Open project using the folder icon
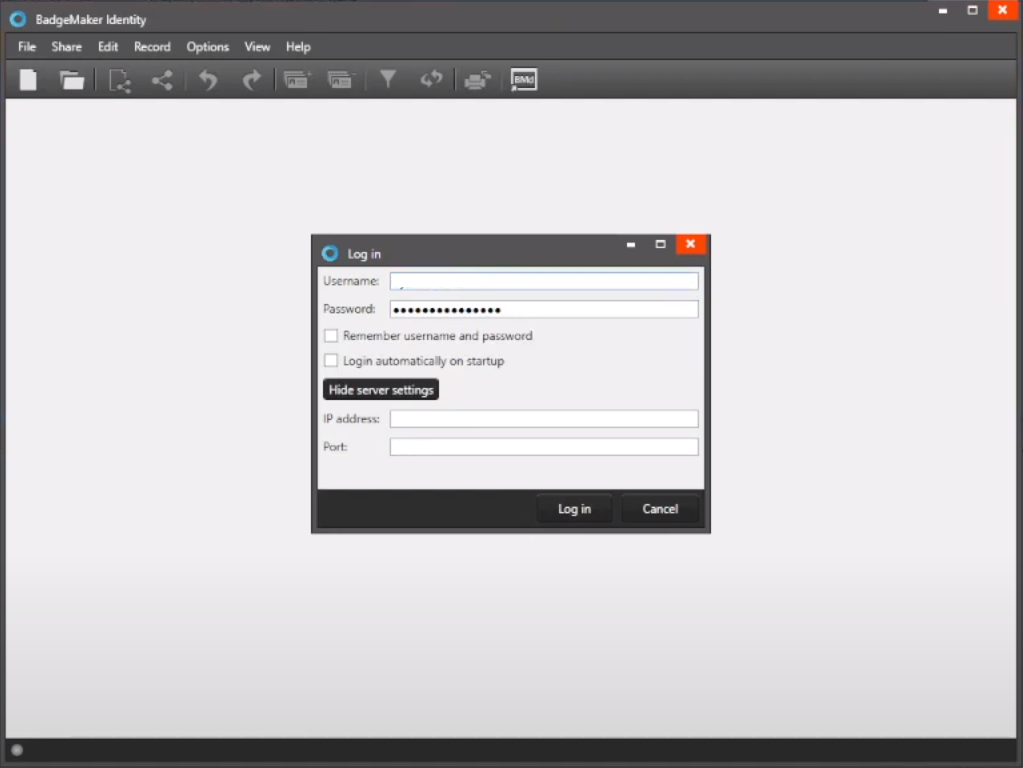Image resolution: width=1023 pixels, height=768 pixels. (72, 80)
